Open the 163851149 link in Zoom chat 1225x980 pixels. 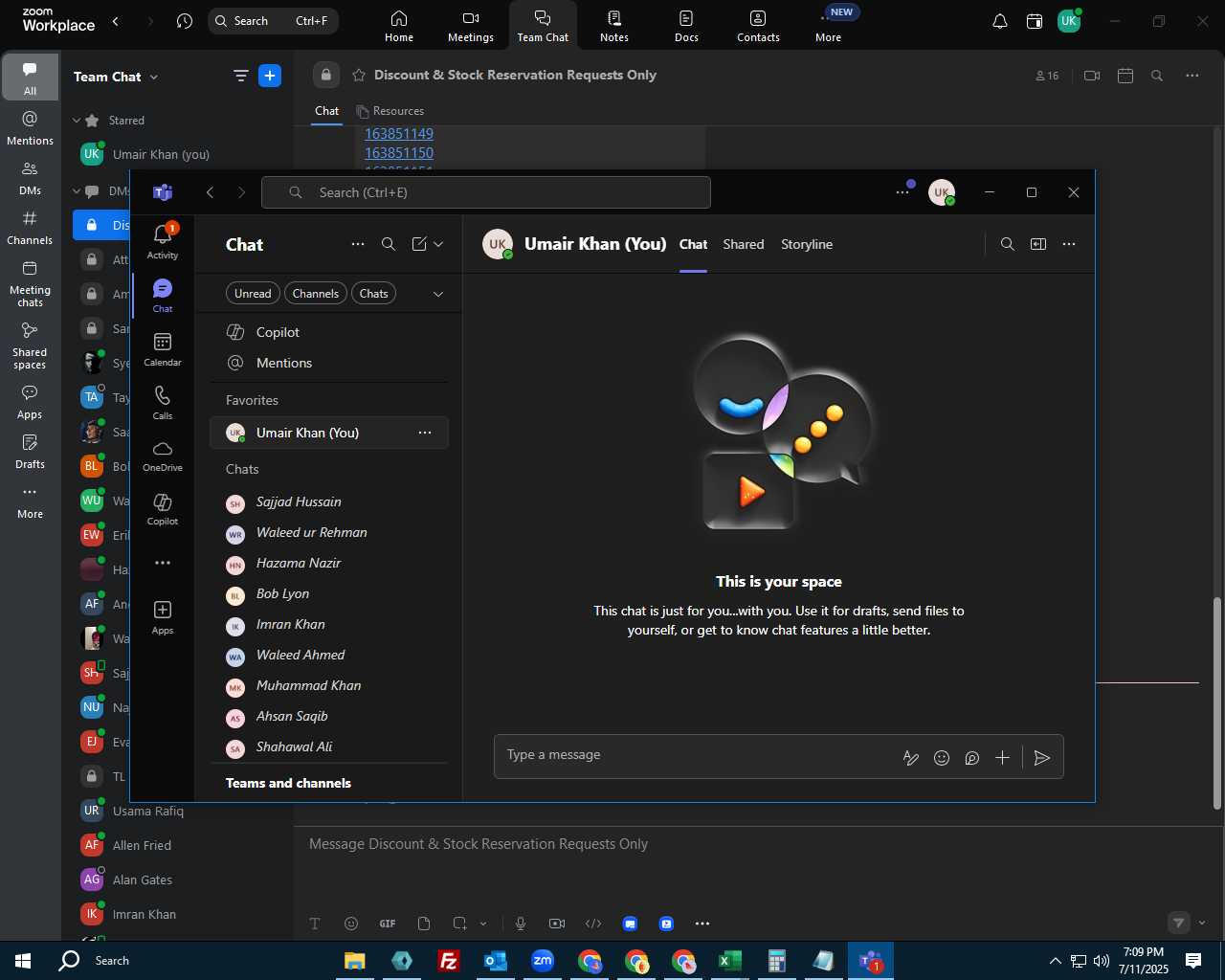point(399,134)
